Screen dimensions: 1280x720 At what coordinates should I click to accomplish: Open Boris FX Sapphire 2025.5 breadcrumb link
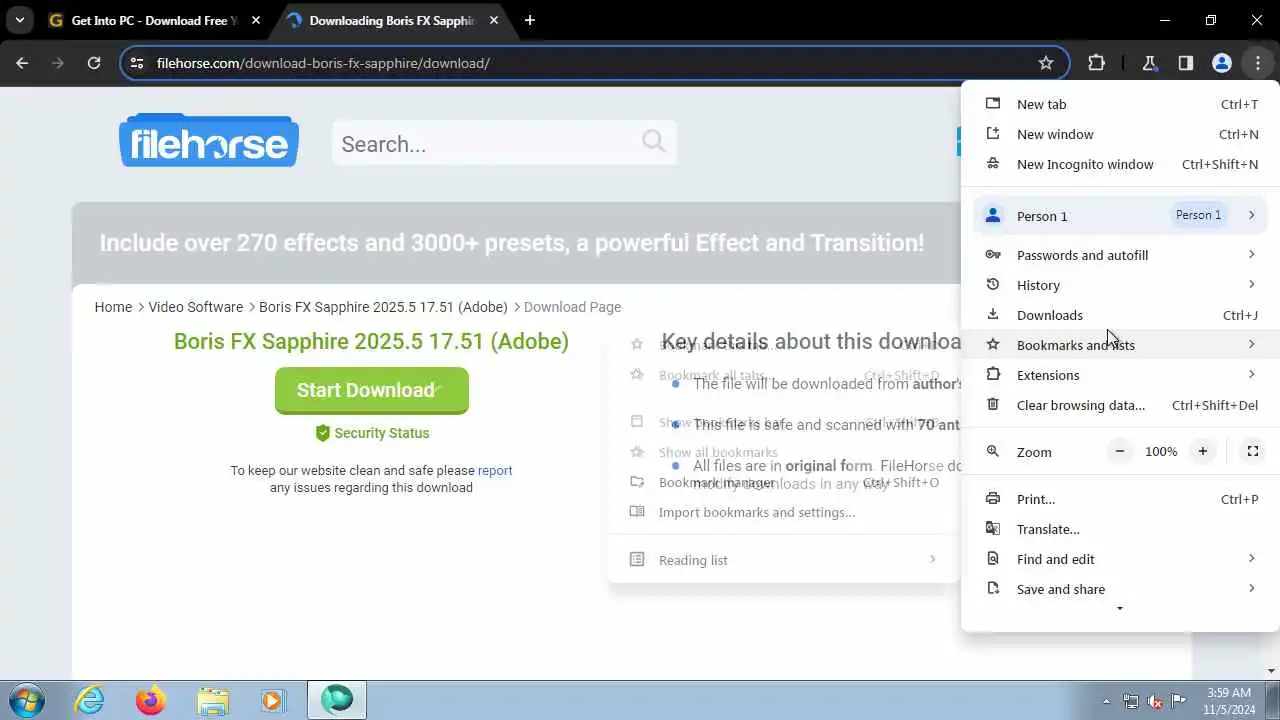coord(383,307)
